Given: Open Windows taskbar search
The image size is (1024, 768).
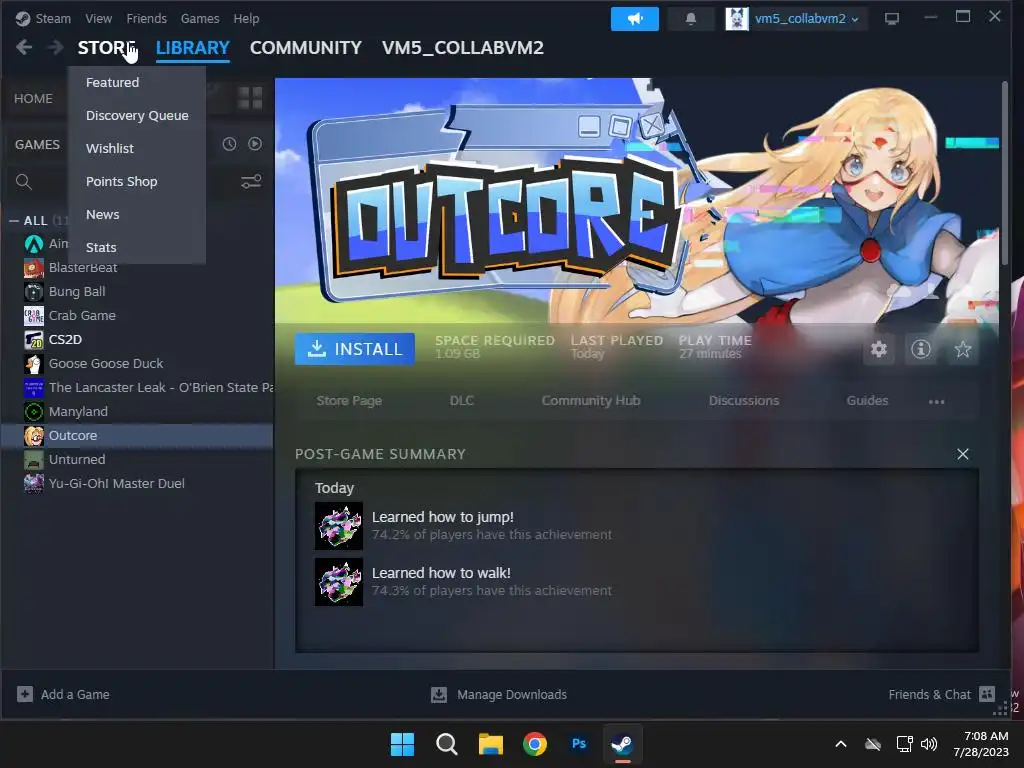Looking at the screenshot, I should (447, 744).
